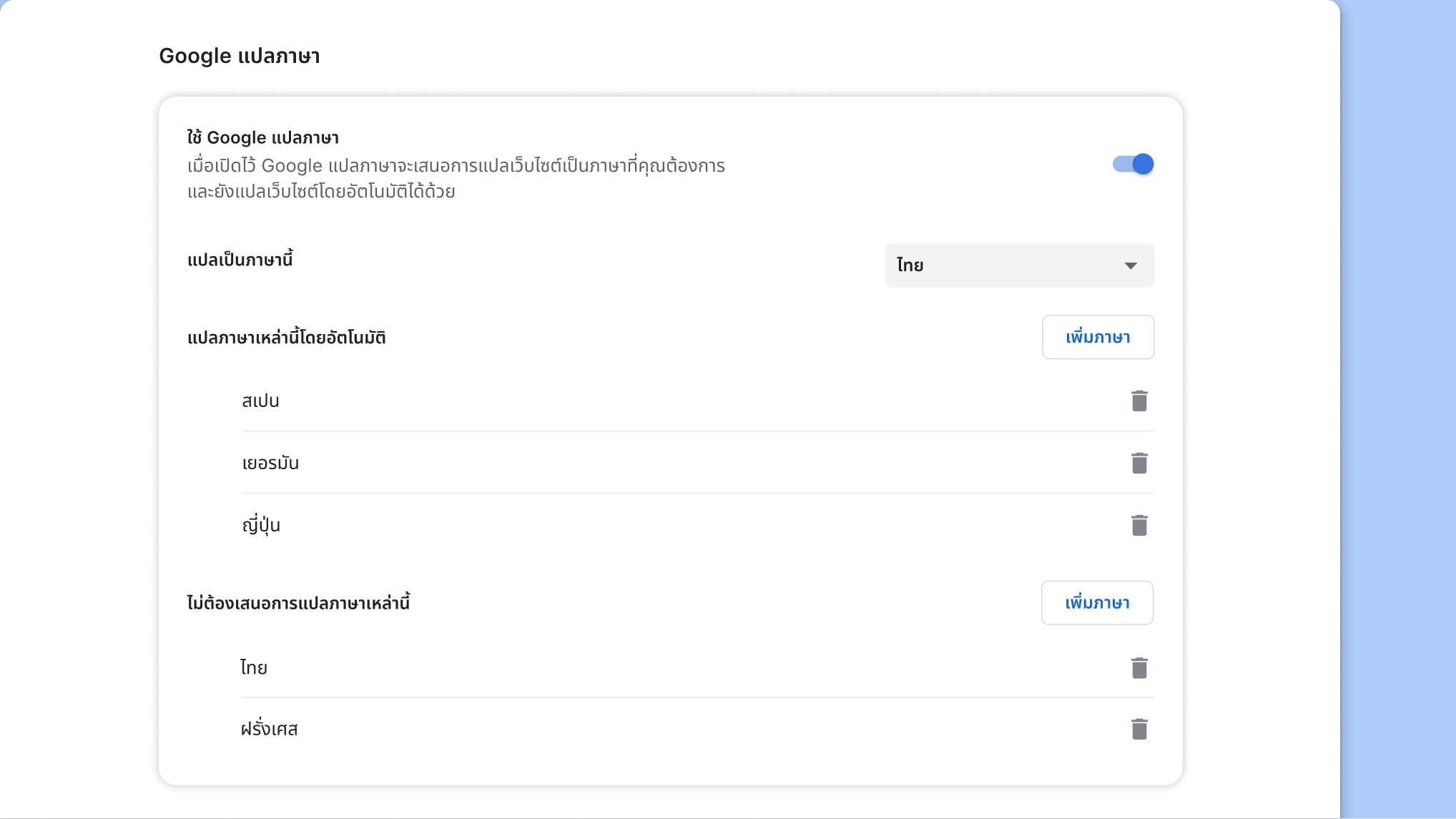
Task: Click the Google แปลภาษา page heading
Action: point(240,56)
